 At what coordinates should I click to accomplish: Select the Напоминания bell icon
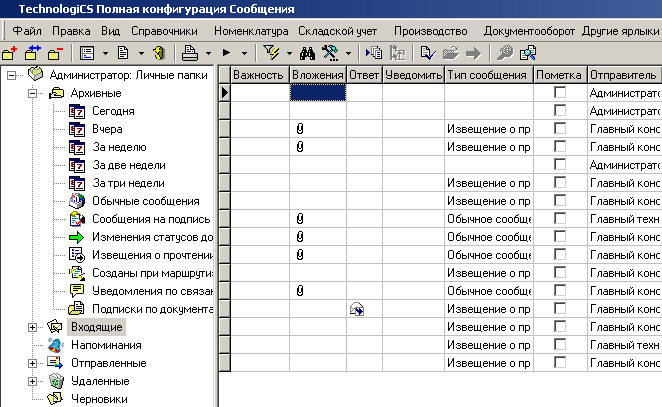tap(56, 345)
